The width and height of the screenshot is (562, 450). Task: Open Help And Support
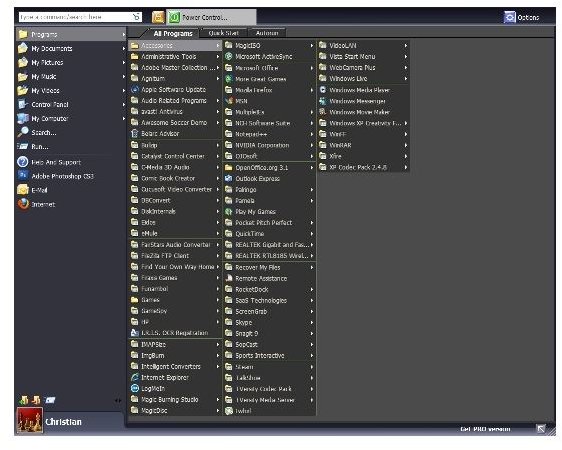click(x=71, y=162)
